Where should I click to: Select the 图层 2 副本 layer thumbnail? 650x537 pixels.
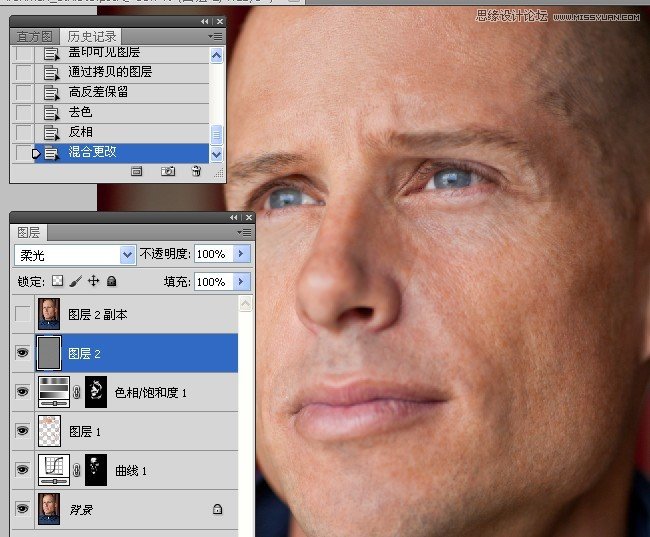(x=49, y=314)
